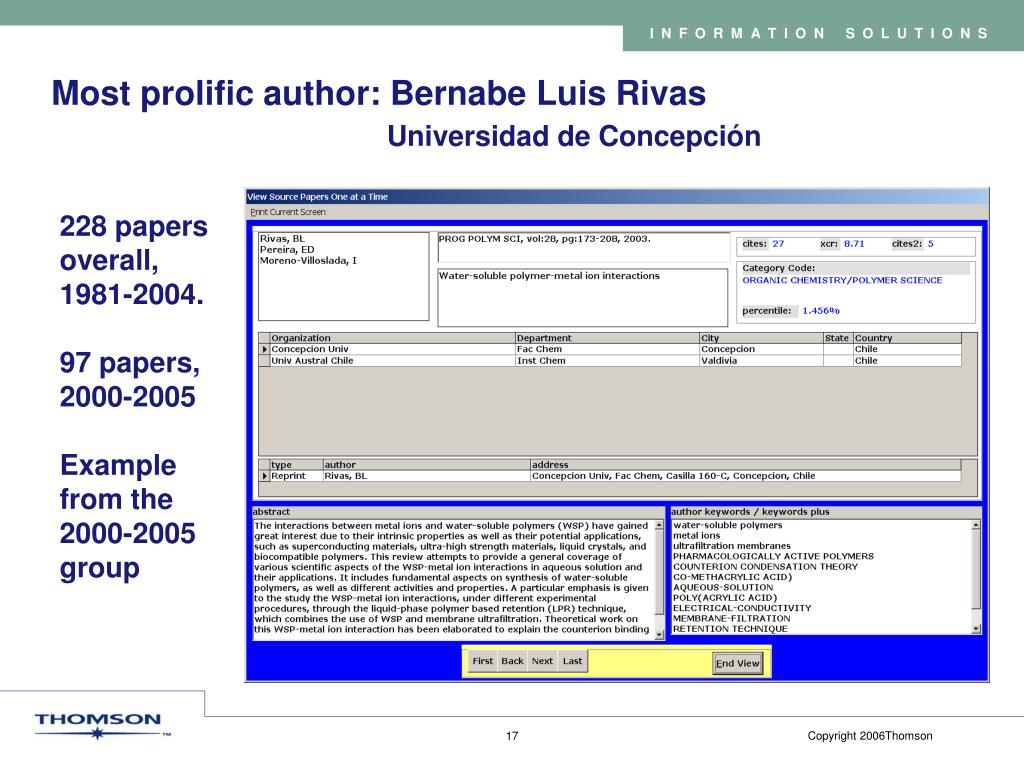
Task: Select keyword 'ELECTRICAL-CONDUCTIVITY'
Action: tap(742, 608)
